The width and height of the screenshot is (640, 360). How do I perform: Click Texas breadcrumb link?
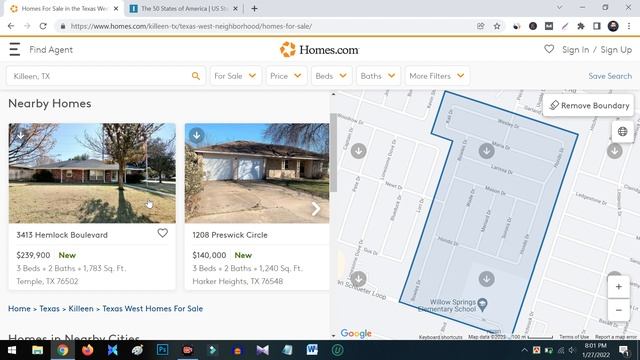pyautogui.click(x=49, y=309)
